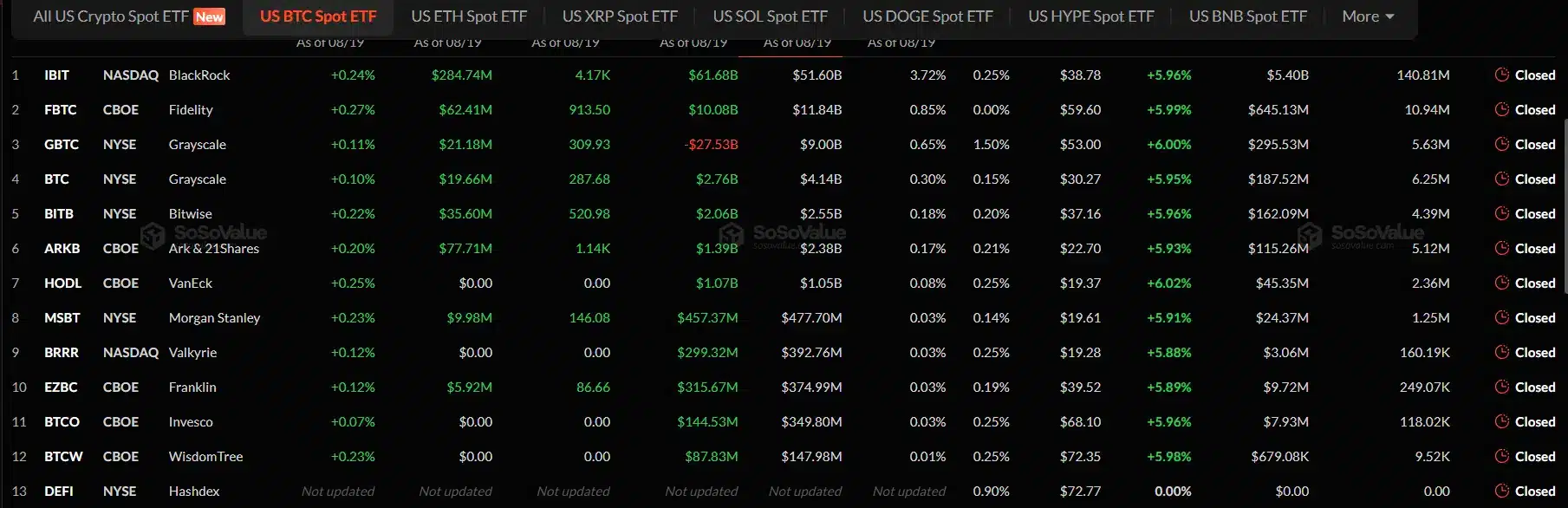This screenshot has width=1568, height=508.
Task: Switch to US DOGE Spot ETF tab
Action: [927, 16]
